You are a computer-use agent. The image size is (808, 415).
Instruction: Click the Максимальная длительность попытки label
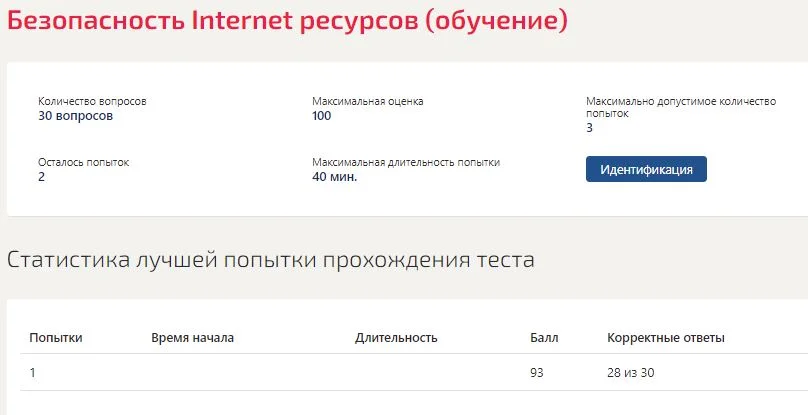pyautogui.click(x=406, y=162)
